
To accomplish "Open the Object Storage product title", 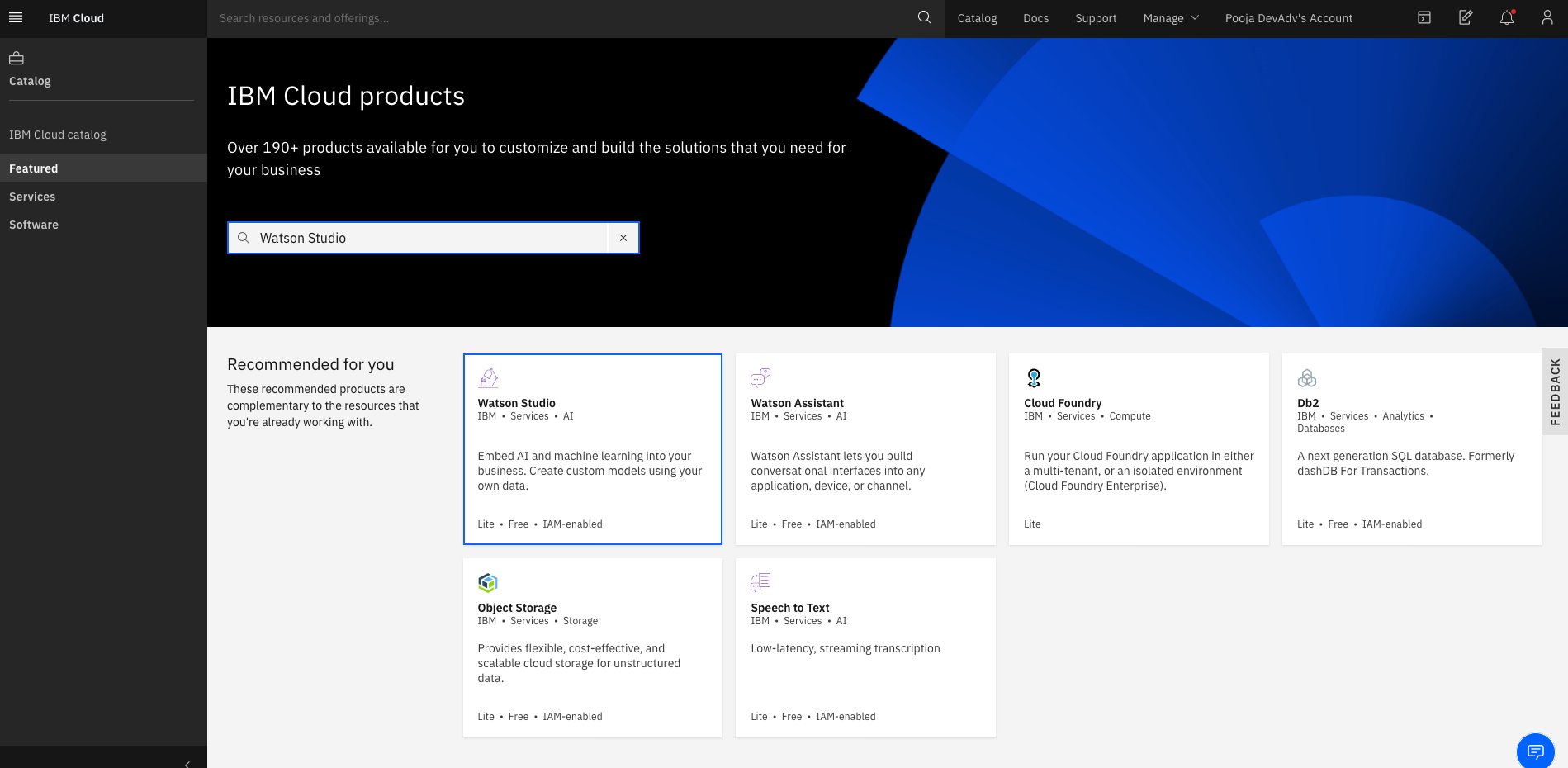I will [x=517, y=608].
